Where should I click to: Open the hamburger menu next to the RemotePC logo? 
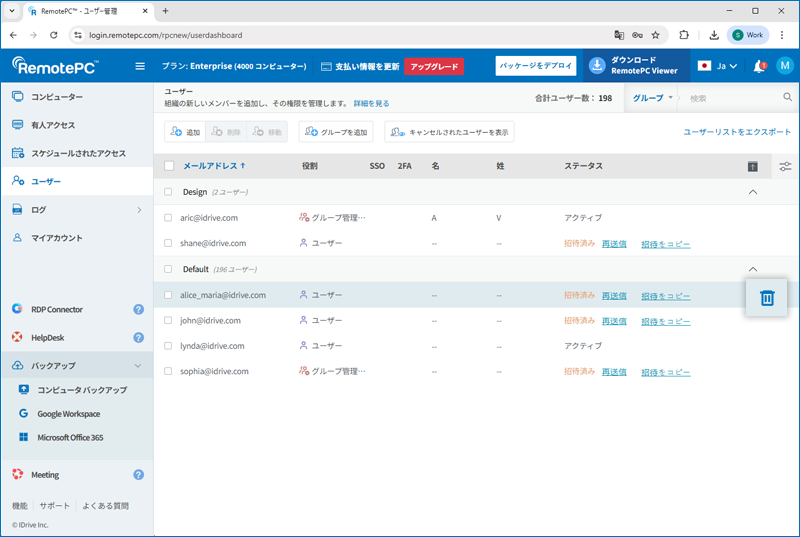click(x=140, y=66)
